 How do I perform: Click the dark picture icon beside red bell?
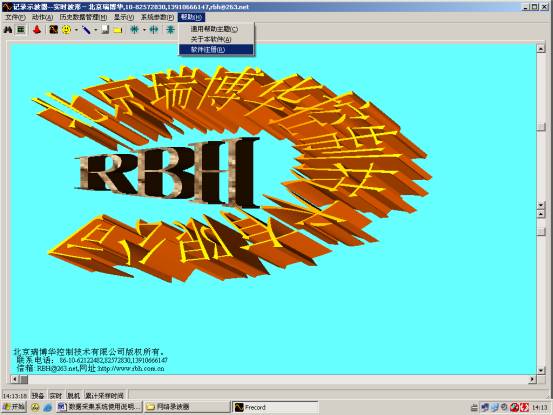pos(53,30)
